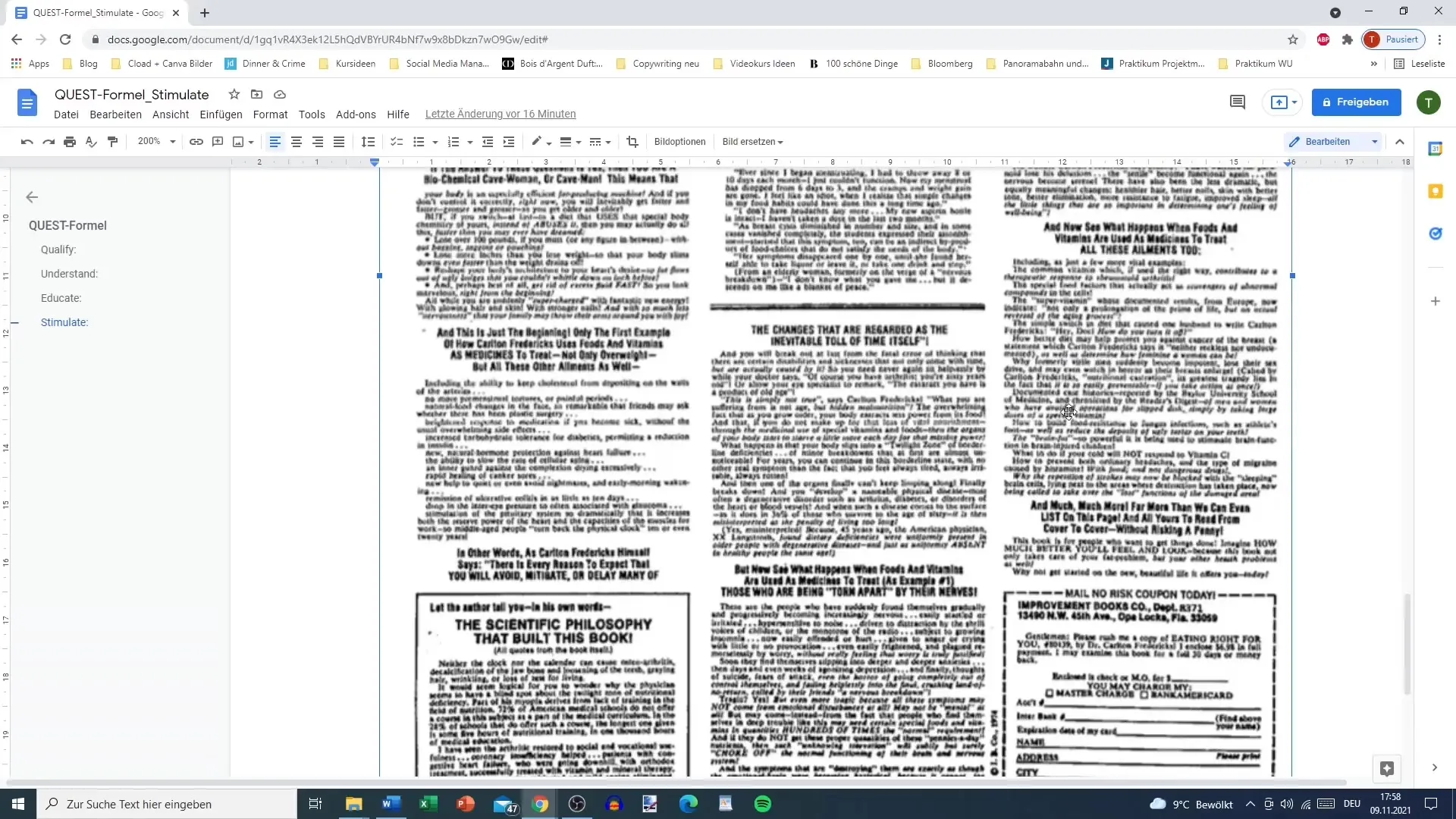Edit the document title field
Image resolution: width=1456 pixels, height=819 pixels.
pyautogui.click(x=132, y=95)
